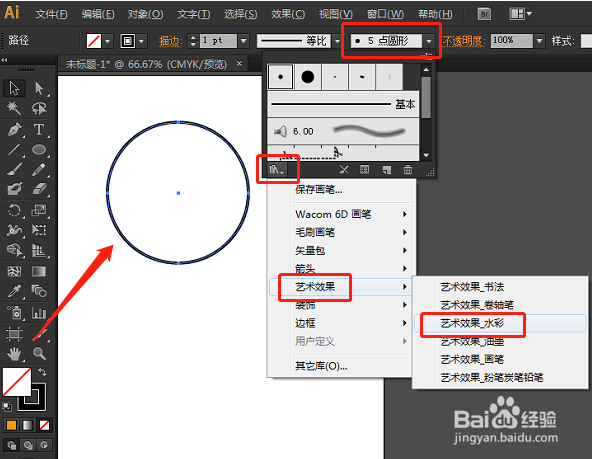This screenshot has width=592, height=459.
Task: Select the Lasso tool
Action: (39, 109)
